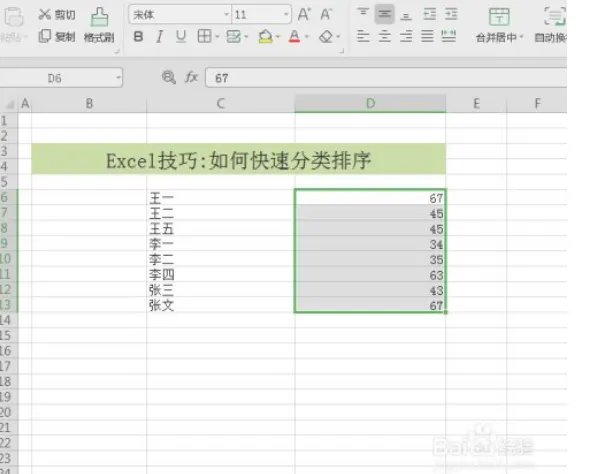This screenshot has width=598, height=474.
Task: Decrease font size with smaller A
Action: point(326,14)
